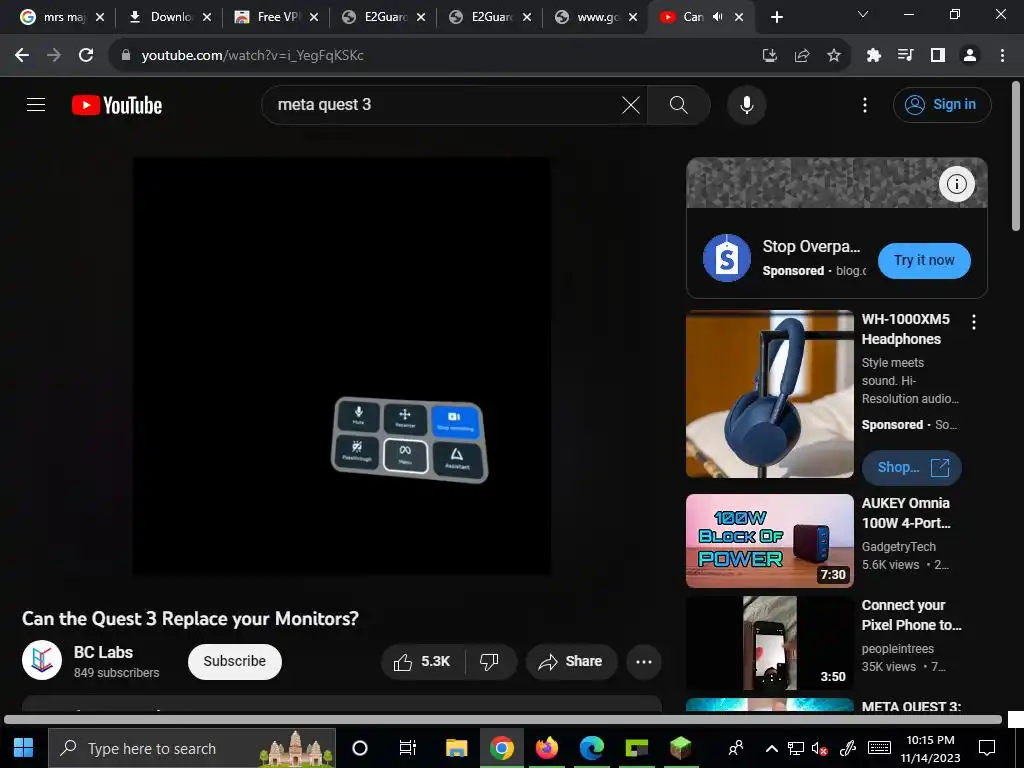Open Chrome profile icon
This screenshot has width=1024, height=768.
point(970,56)
